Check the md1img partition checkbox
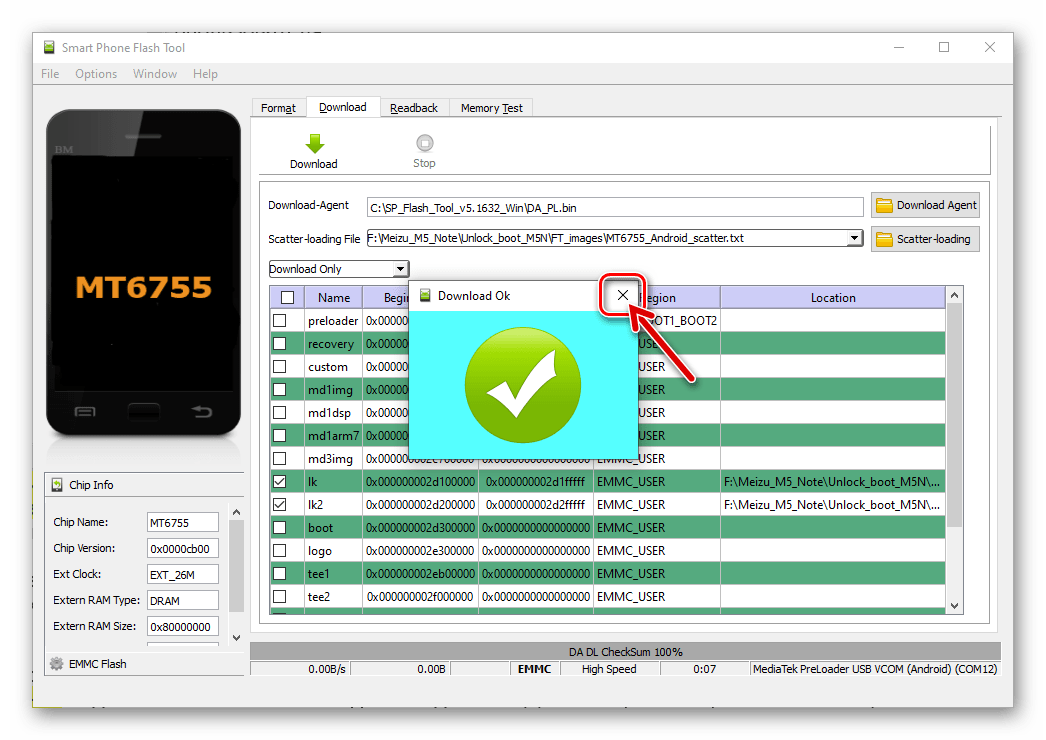This screenshot has width=1046, height=740. point(280,390)
